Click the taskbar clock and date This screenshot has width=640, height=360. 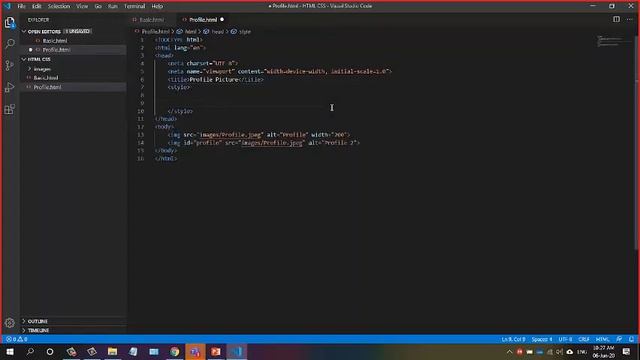pyautogui.click(x=604, y=351)
